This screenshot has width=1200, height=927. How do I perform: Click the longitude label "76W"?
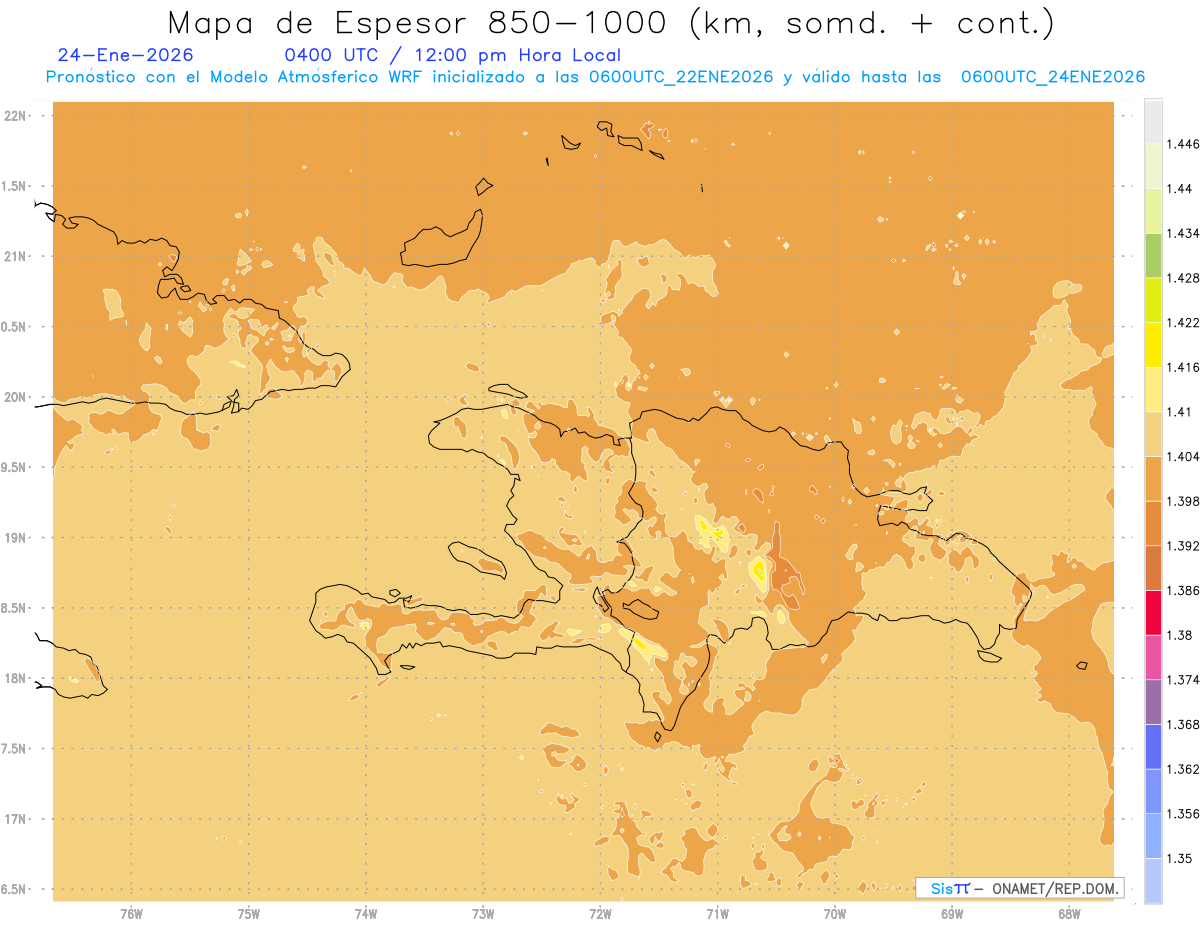[x=131, y=914]
